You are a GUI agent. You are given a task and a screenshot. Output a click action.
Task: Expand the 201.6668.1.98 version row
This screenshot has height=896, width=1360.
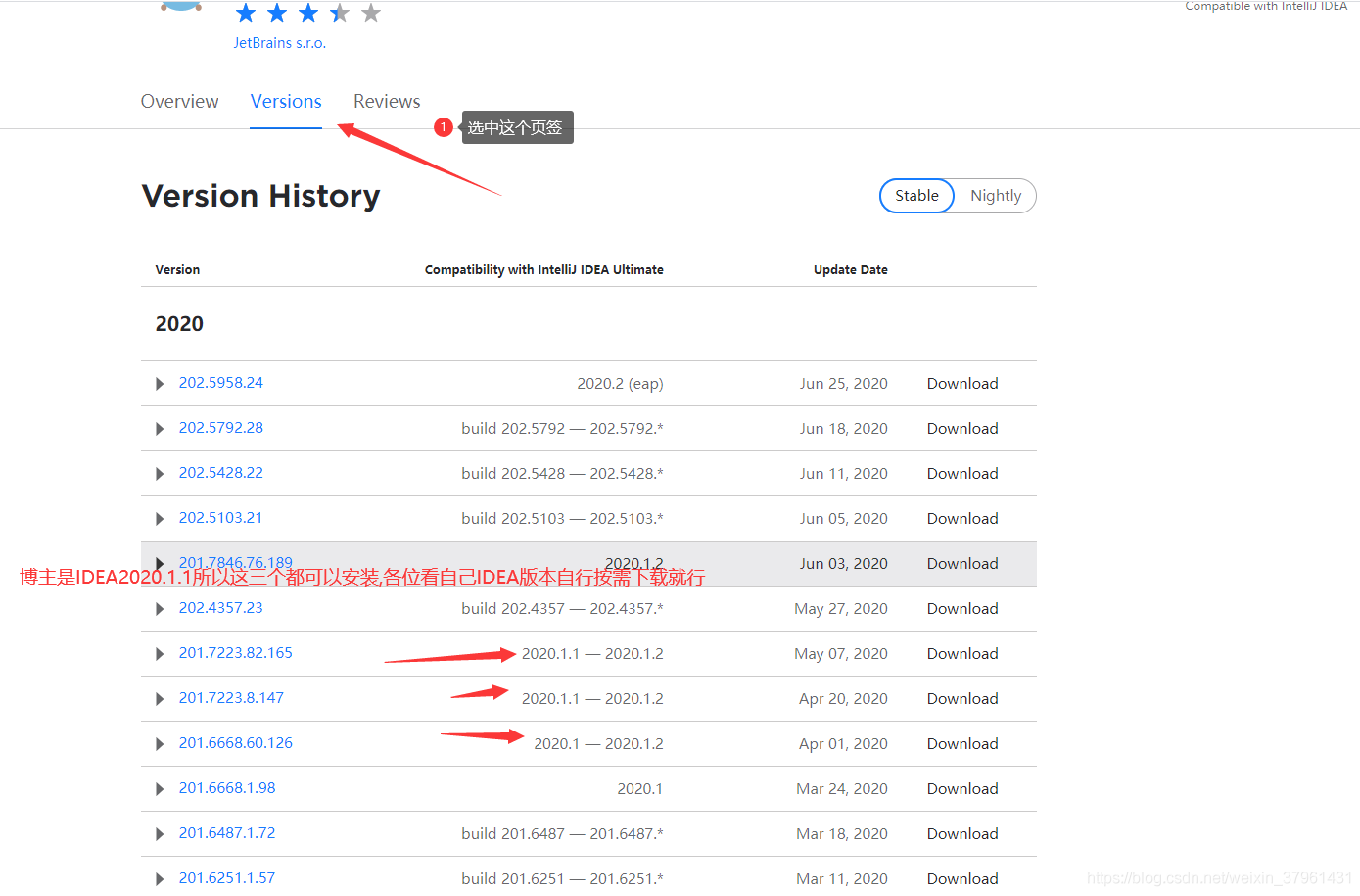pyautogui.click(x=160, y=789)
